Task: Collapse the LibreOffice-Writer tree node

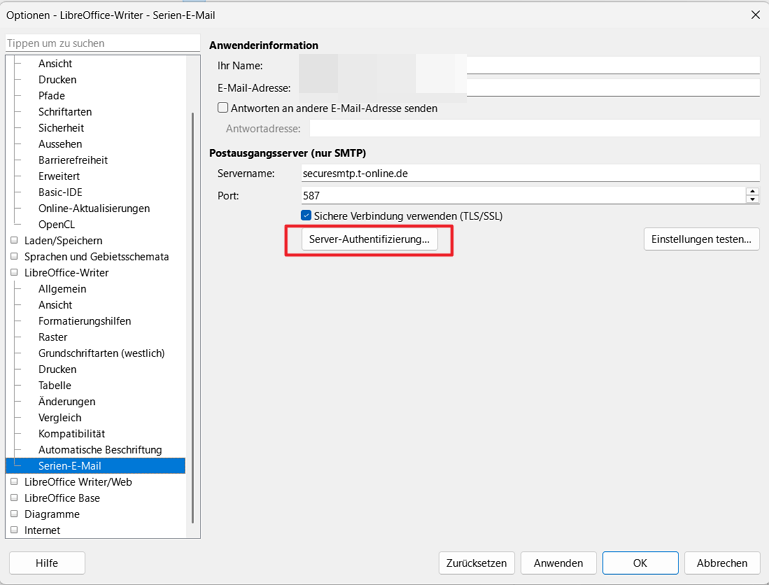Action: [x=14, y=273]
